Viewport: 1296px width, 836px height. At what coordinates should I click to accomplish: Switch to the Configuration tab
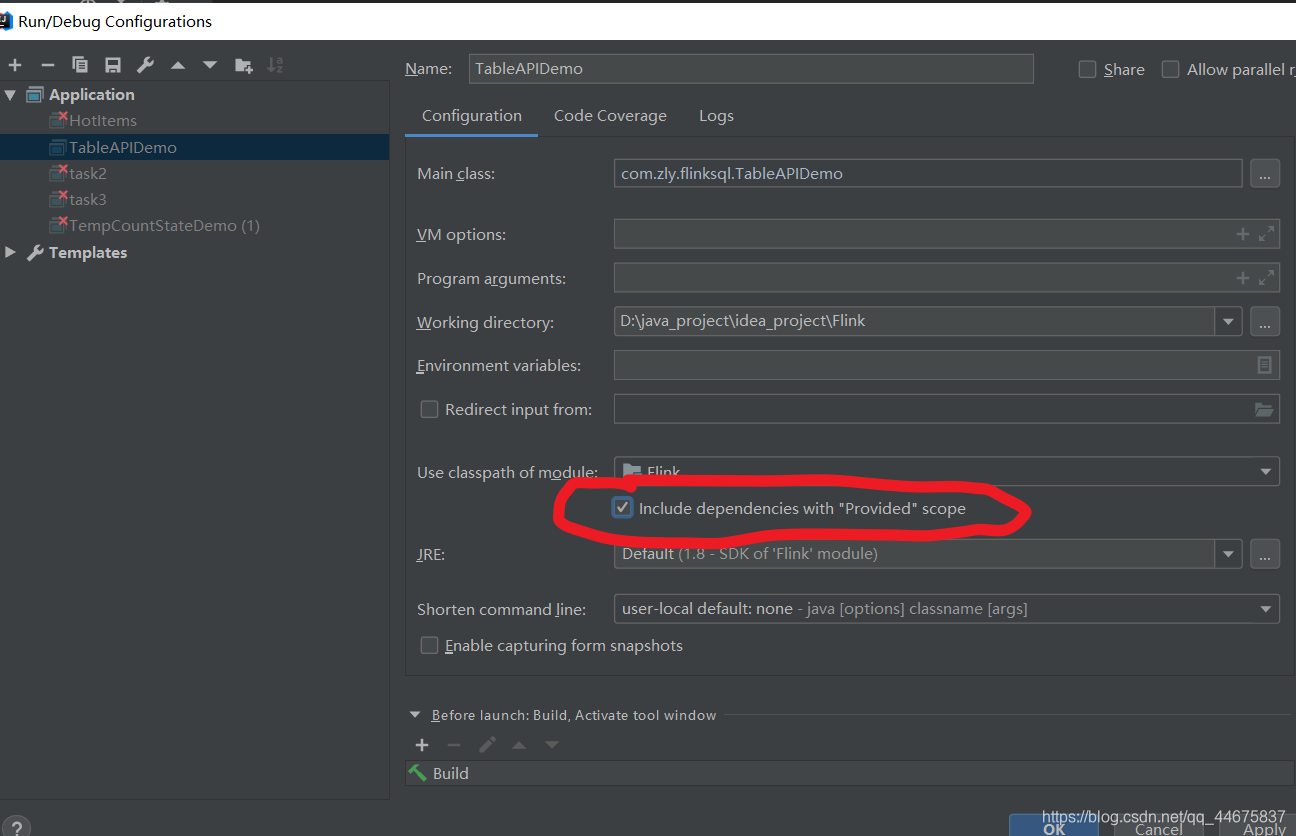pyautogui.click(x=472, y=116)
